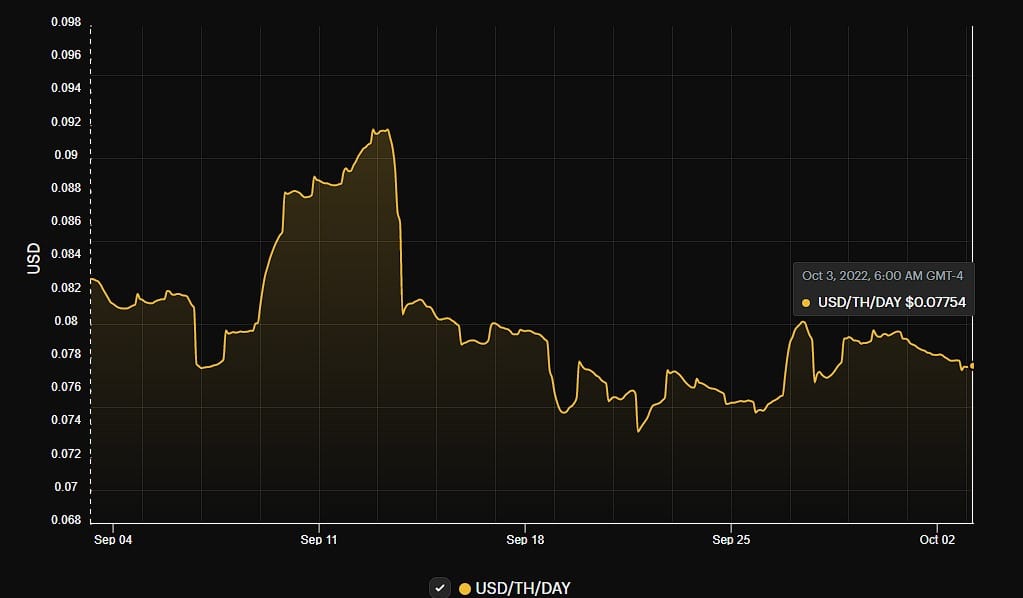Image resolution: width=1023 pixels, height=598 pixels.
Task: Click tooltip value $0.07754
Action: coord(936,303)
